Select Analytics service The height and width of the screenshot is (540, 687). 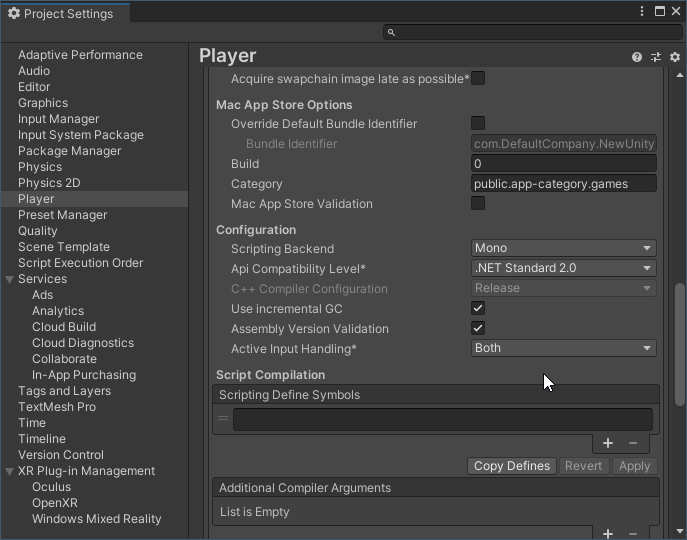[x=58, y=311]
